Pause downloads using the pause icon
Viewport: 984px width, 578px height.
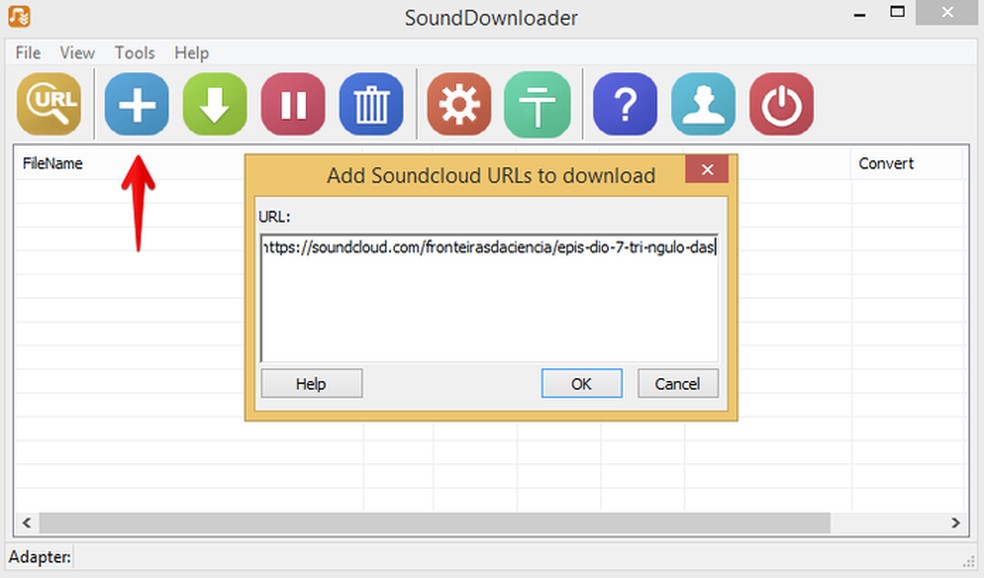click(x=292, y=103)
